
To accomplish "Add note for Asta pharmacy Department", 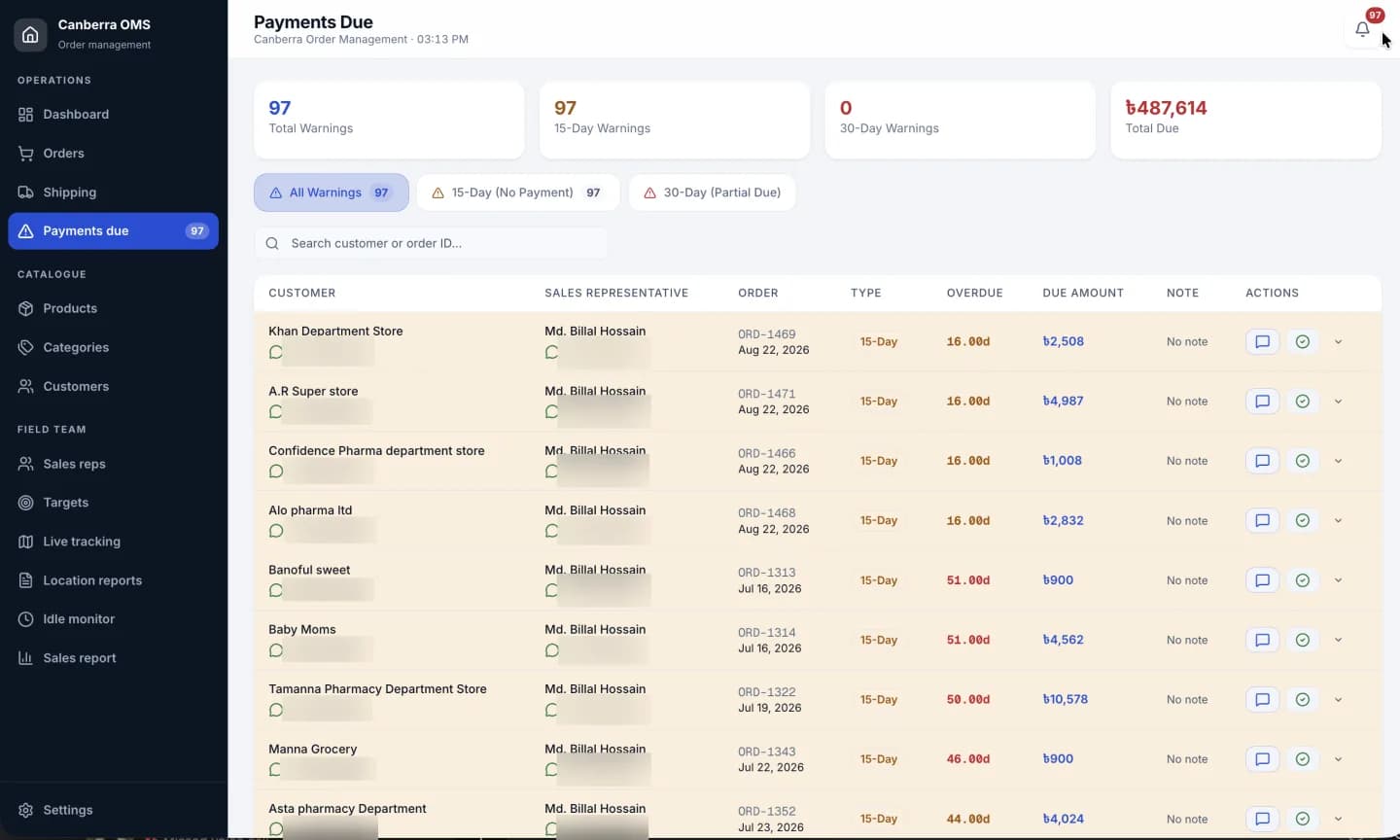I will pos(1262,819).
